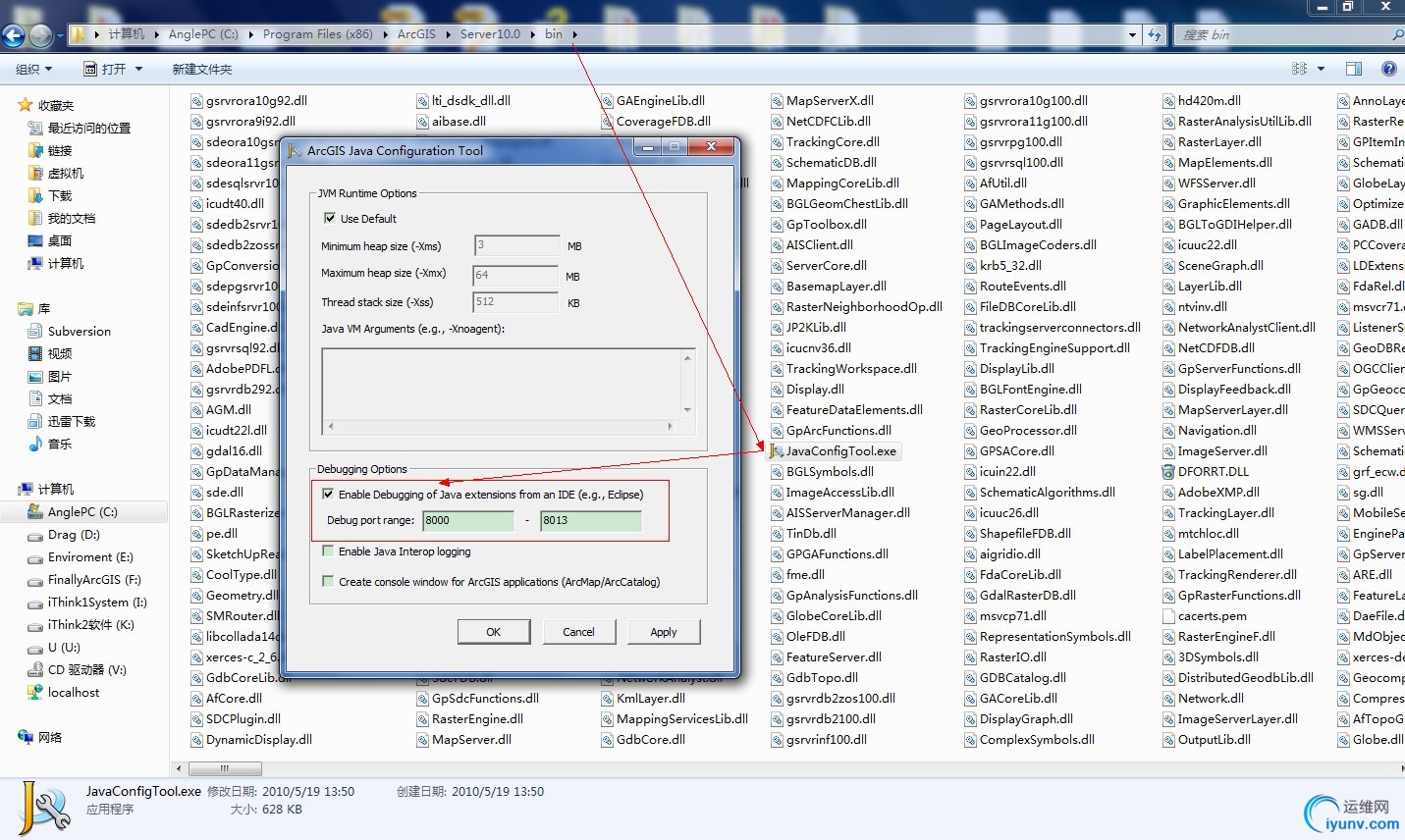Click the 搜索 bin search box
Screen dimensions: 1405x840
(x=1288, y=35)
